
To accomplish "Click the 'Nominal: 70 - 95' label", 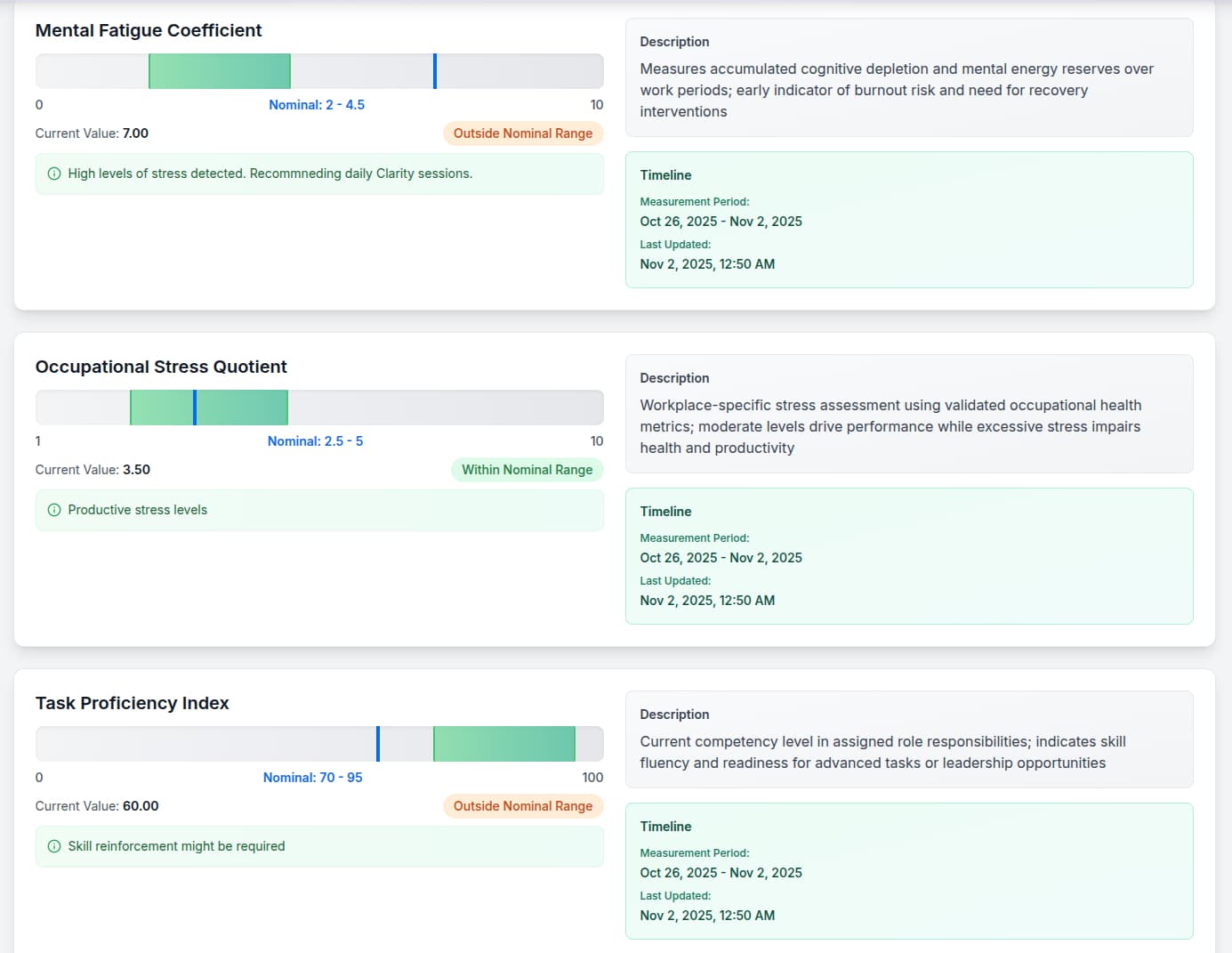I will click(312, 778).
